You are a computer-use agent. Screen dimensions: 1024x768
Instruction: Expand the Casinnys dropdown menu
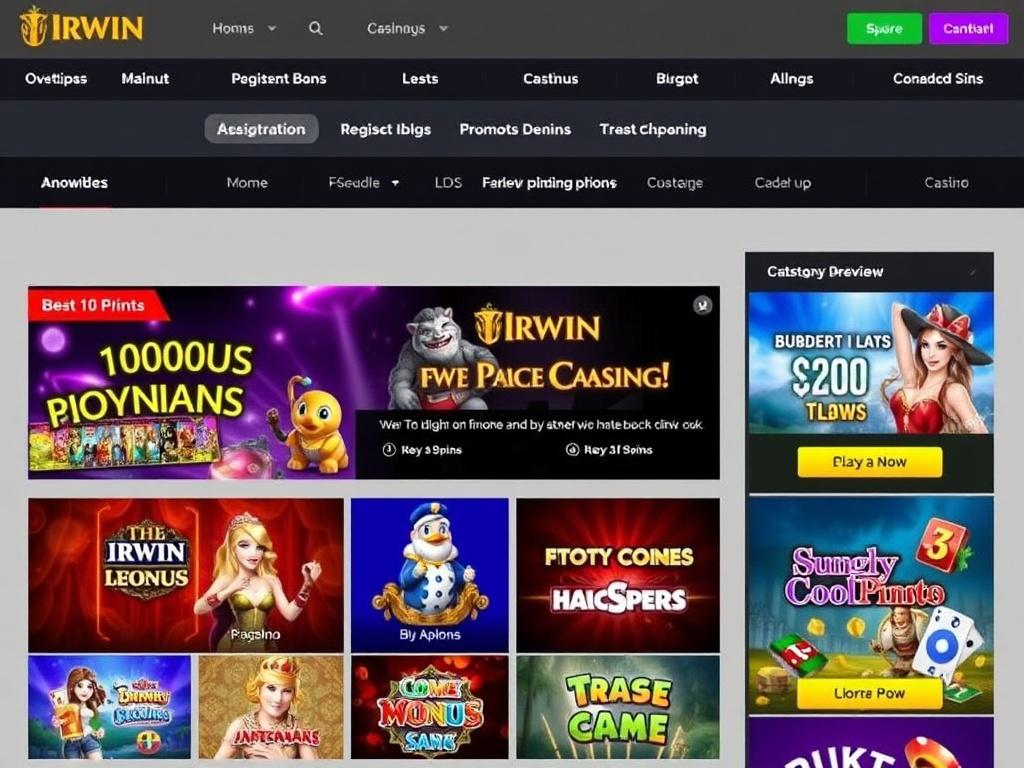click(407, 28)
